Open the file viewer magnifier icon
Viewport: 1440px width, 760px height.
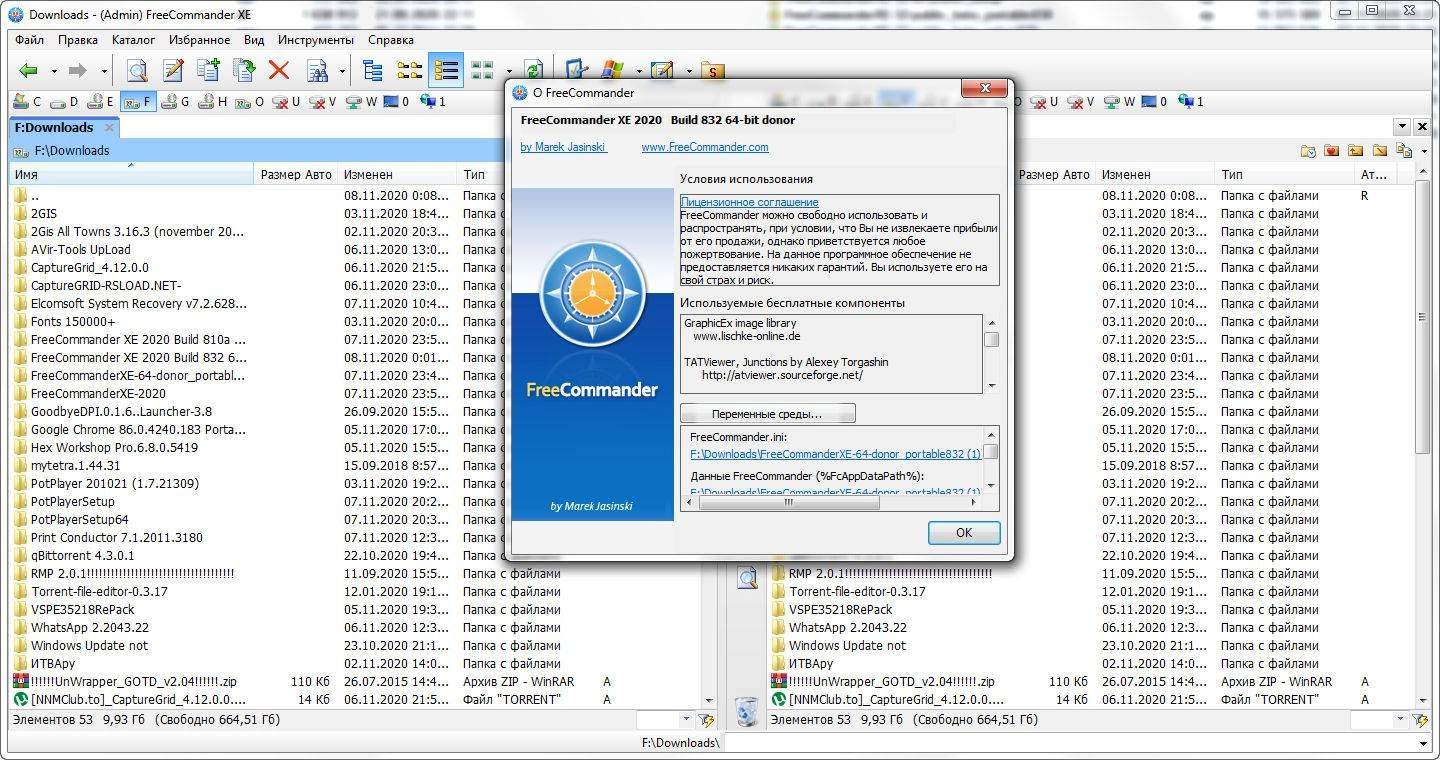137,71
